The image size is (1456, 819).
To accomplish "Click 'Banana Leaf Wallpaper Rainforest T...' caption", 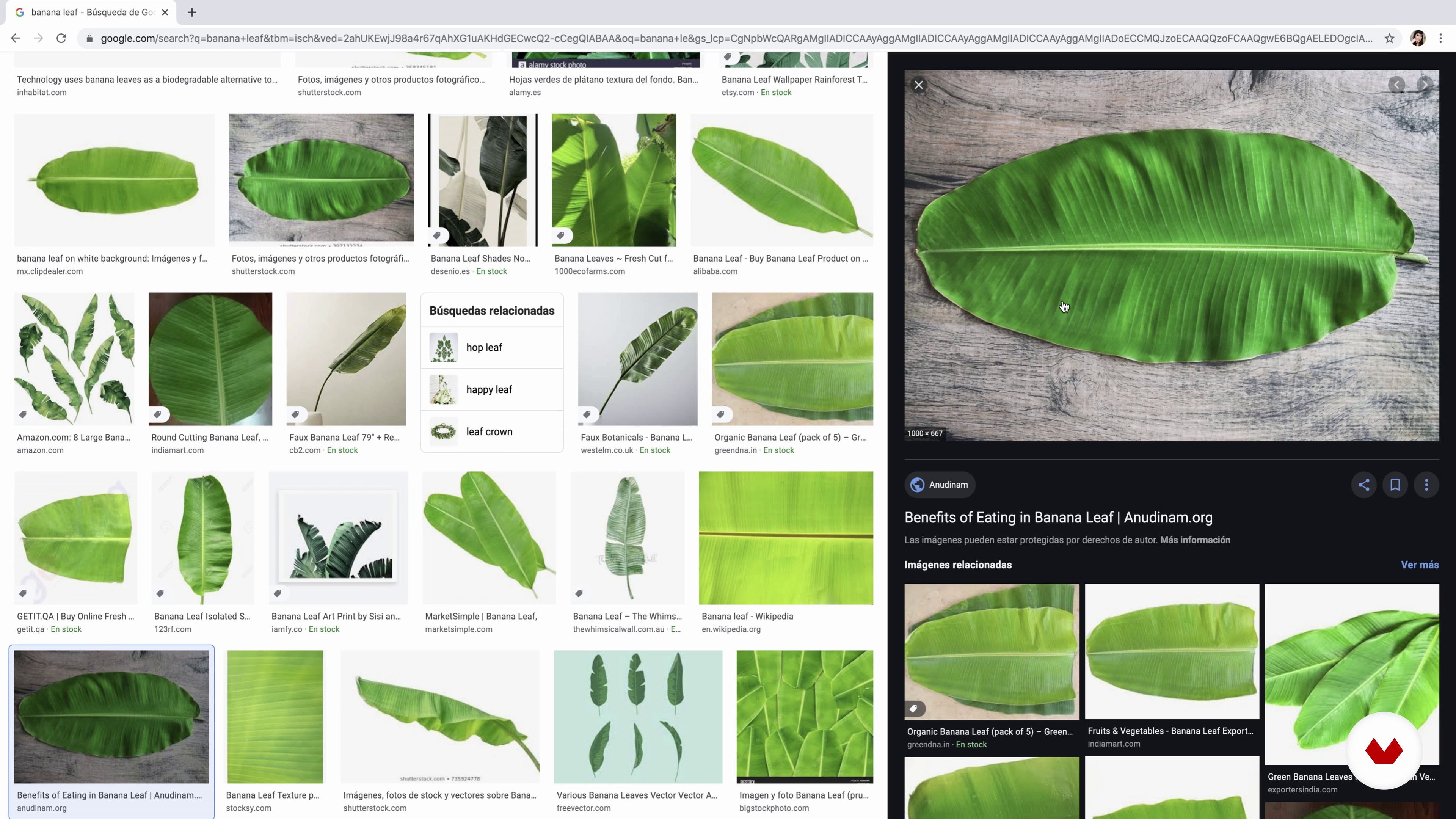I will 794,80.
